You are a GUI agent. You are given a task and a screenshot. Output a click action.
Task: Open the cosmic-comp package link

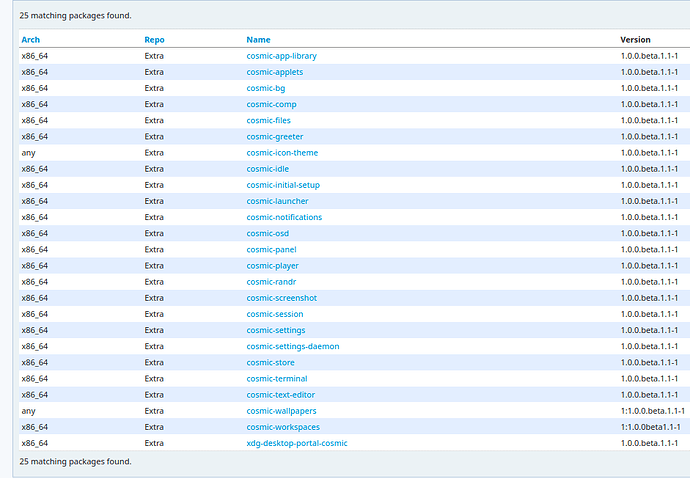coord(271,104)
